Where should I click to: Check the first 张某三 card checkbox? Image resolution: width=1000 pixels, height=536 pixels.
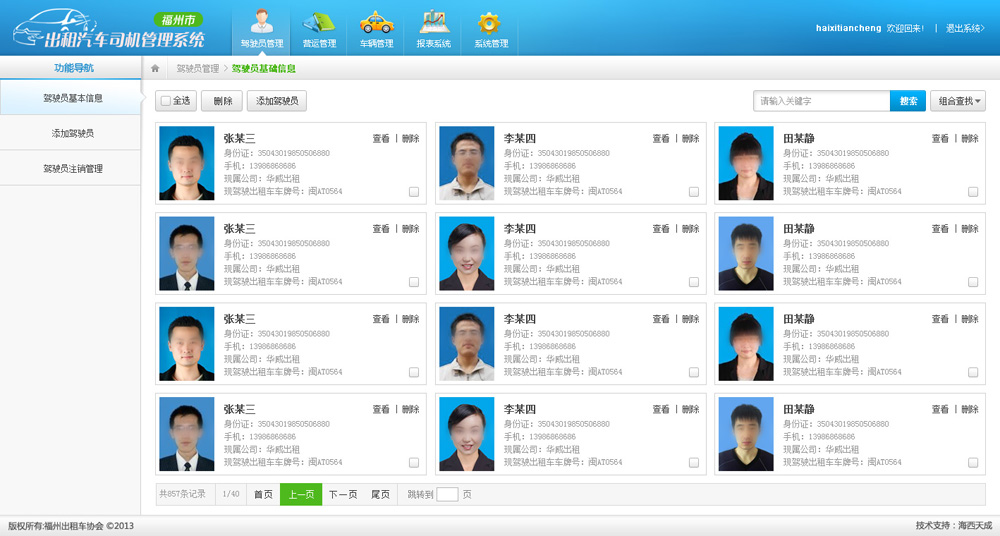point(414,192)
